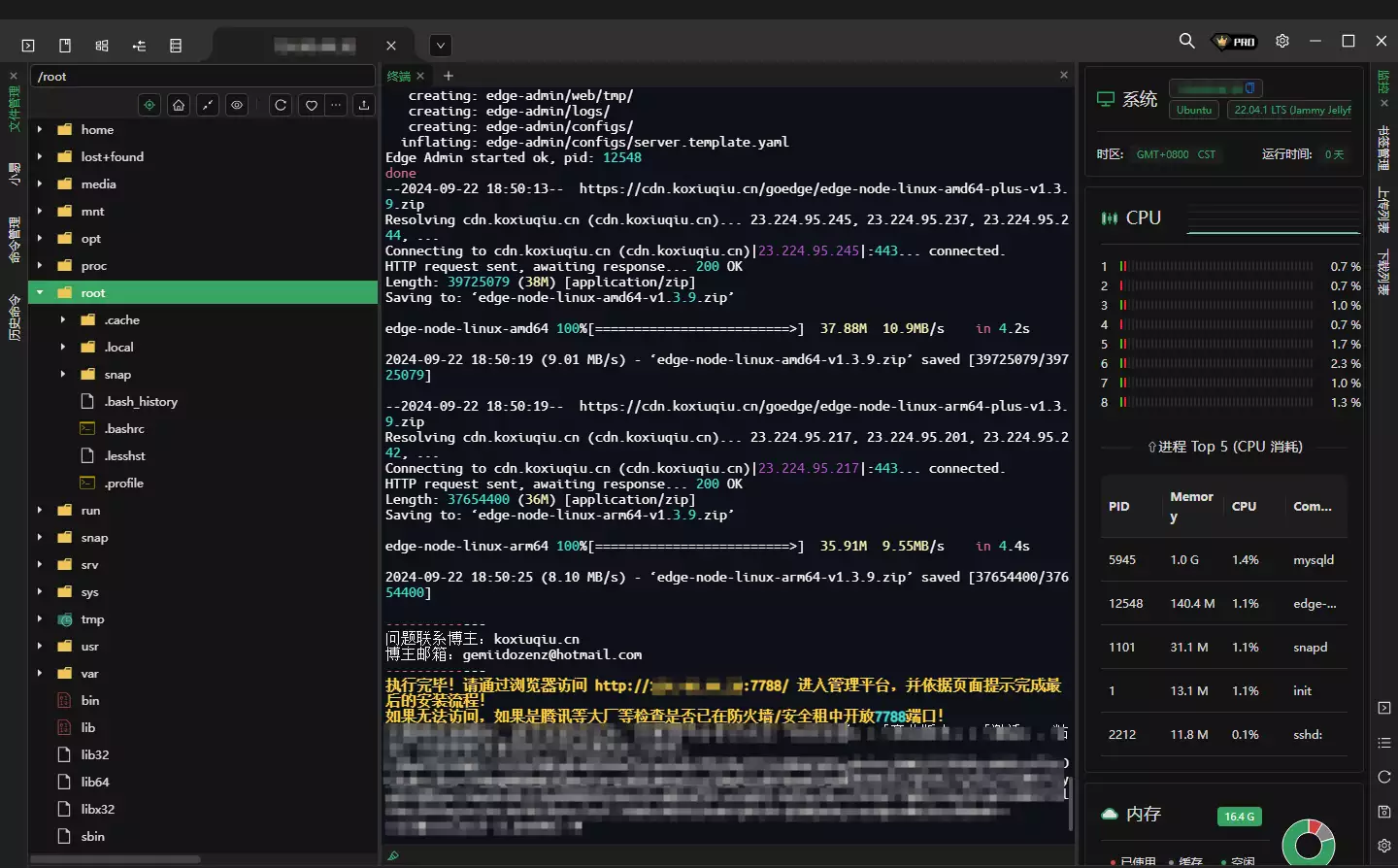Click the heart favorites icon in file toolbar
The image size is (1398, 868).
(x=311, y=105)
